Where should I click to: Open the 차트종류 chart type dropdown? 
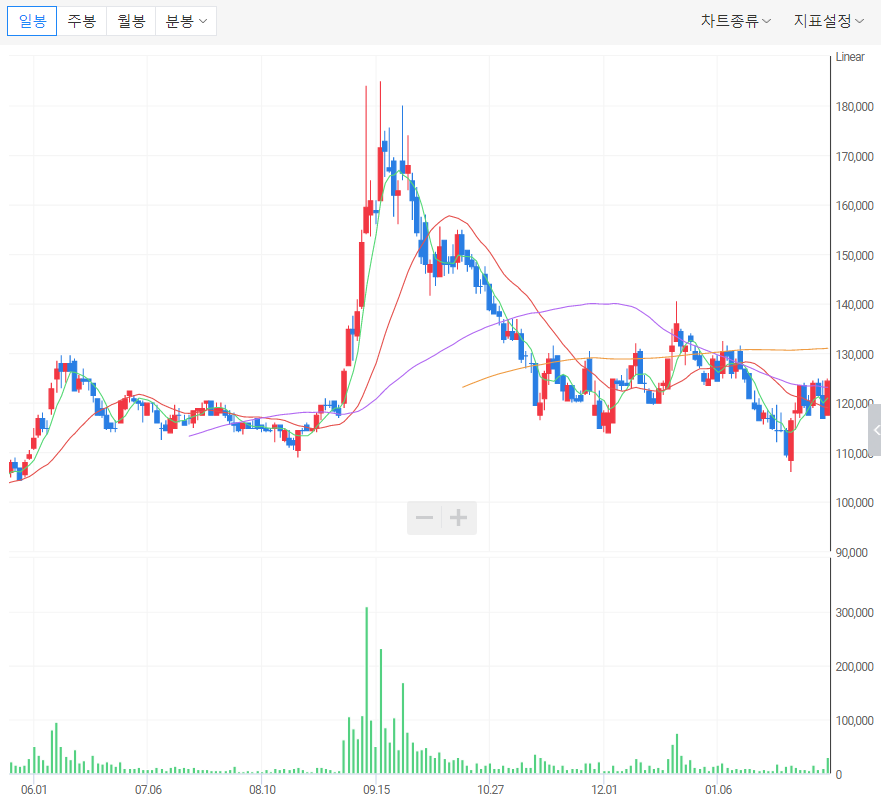coord(735,21)
